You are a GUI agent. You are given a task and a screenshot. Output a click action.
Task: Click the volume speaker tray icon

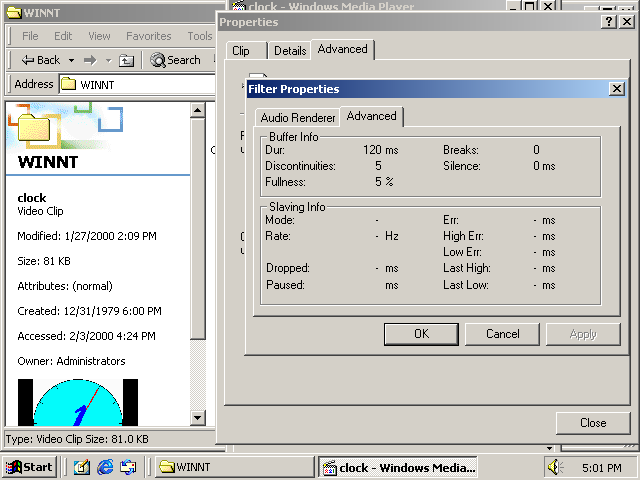(x=555, y=467)
